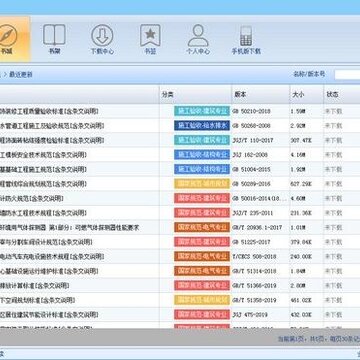The height and width of the screenshot is (360, 360).
Task: Click the size value 307.47K
Action: [301, 140]
